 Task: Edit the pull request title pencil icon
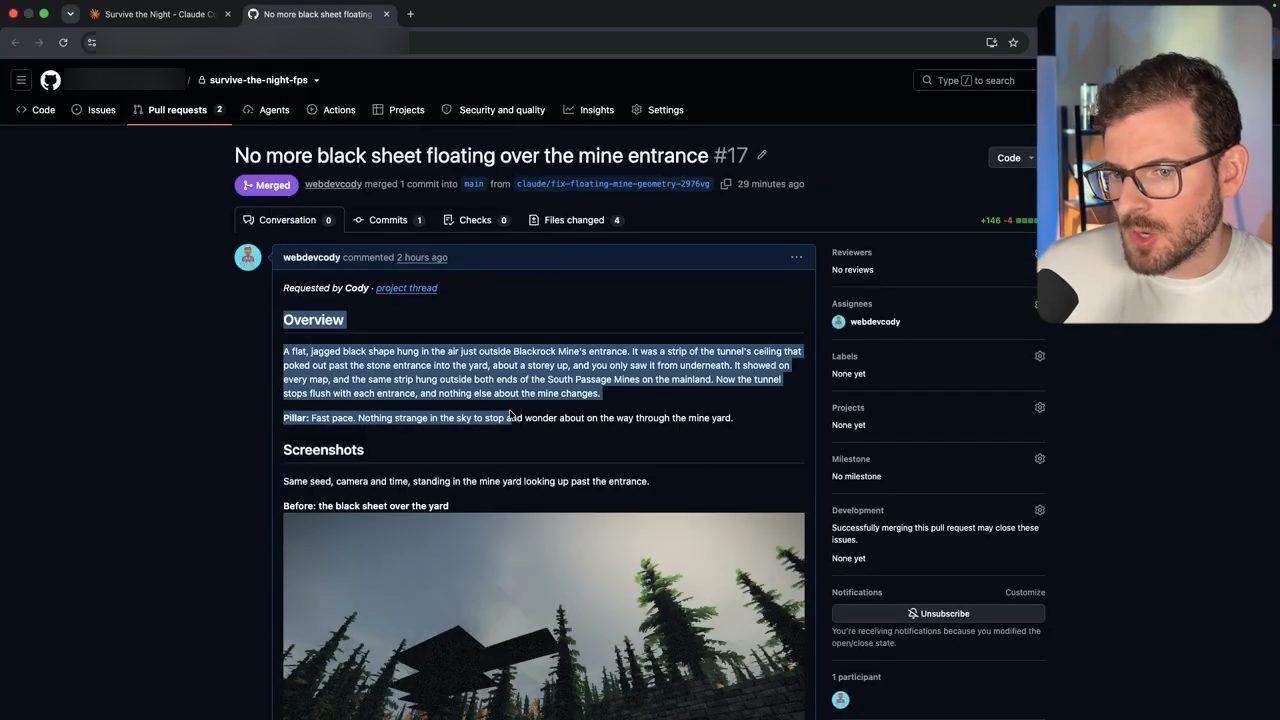point(762,155)
